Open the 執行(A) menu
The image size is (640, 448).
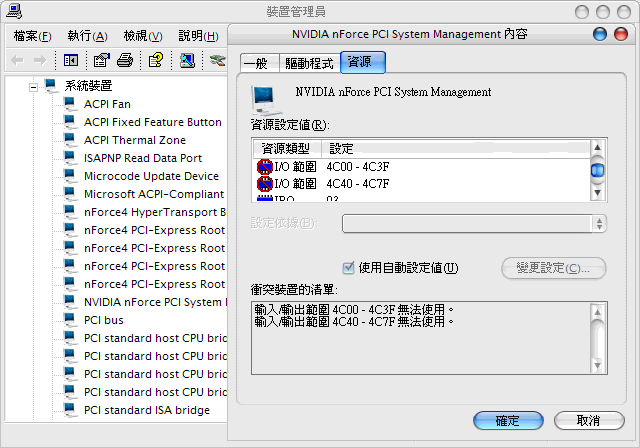pos(87,36)
